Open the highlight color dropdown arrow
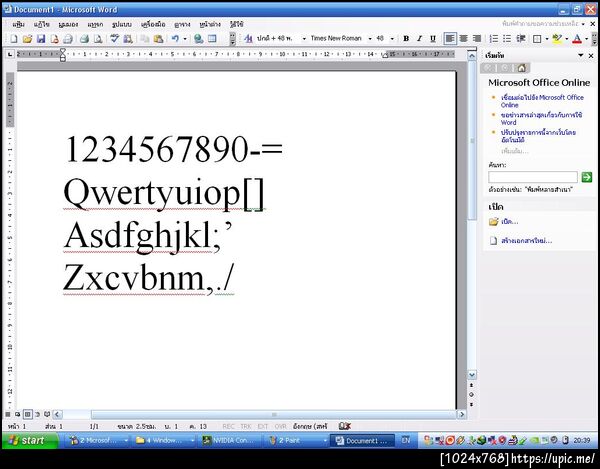This screenshot has height=469, width=600. coord(567,39)
